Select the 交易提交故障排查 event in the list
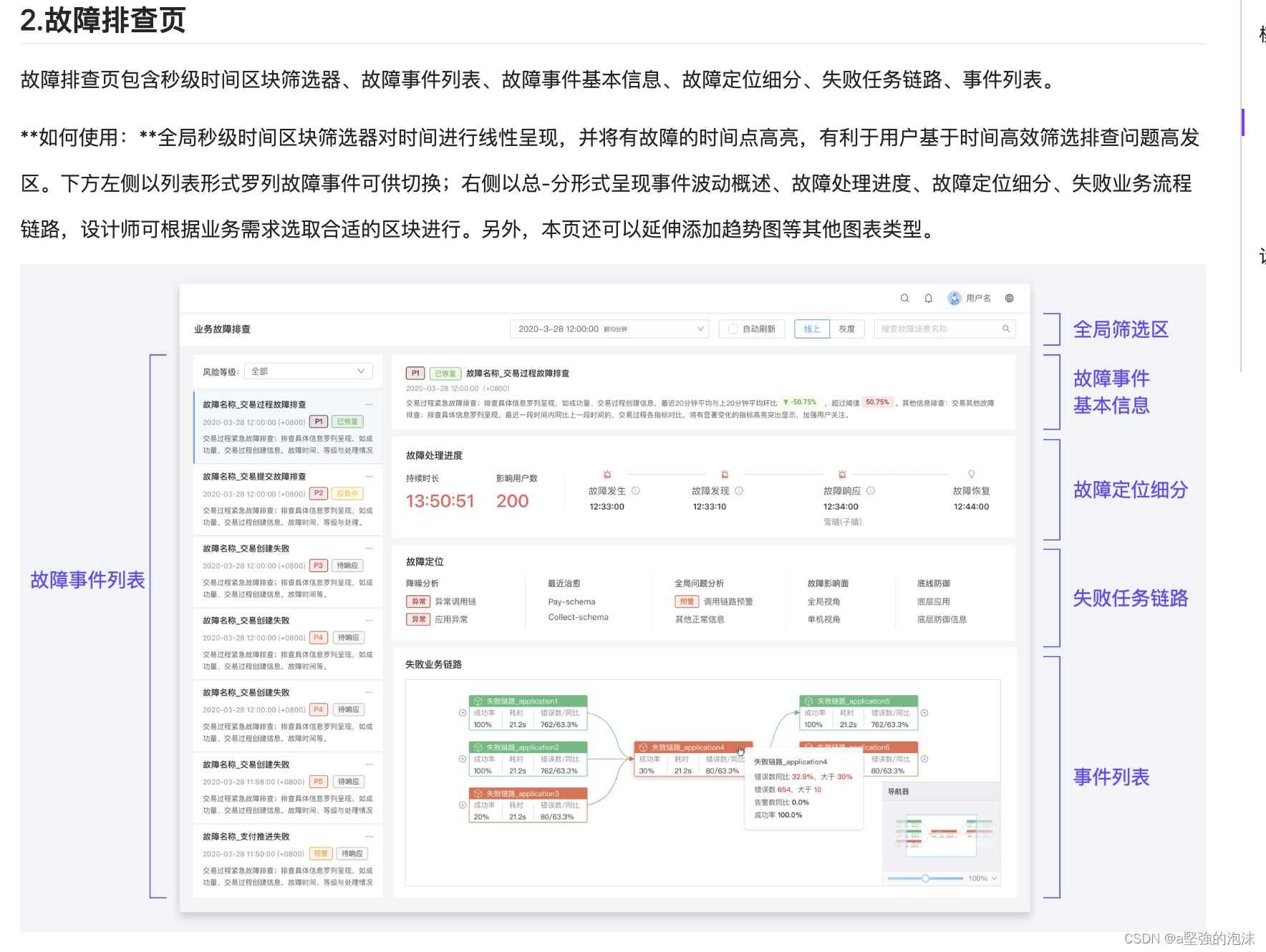Screen dimensions: 1266x952 [288, 500]
